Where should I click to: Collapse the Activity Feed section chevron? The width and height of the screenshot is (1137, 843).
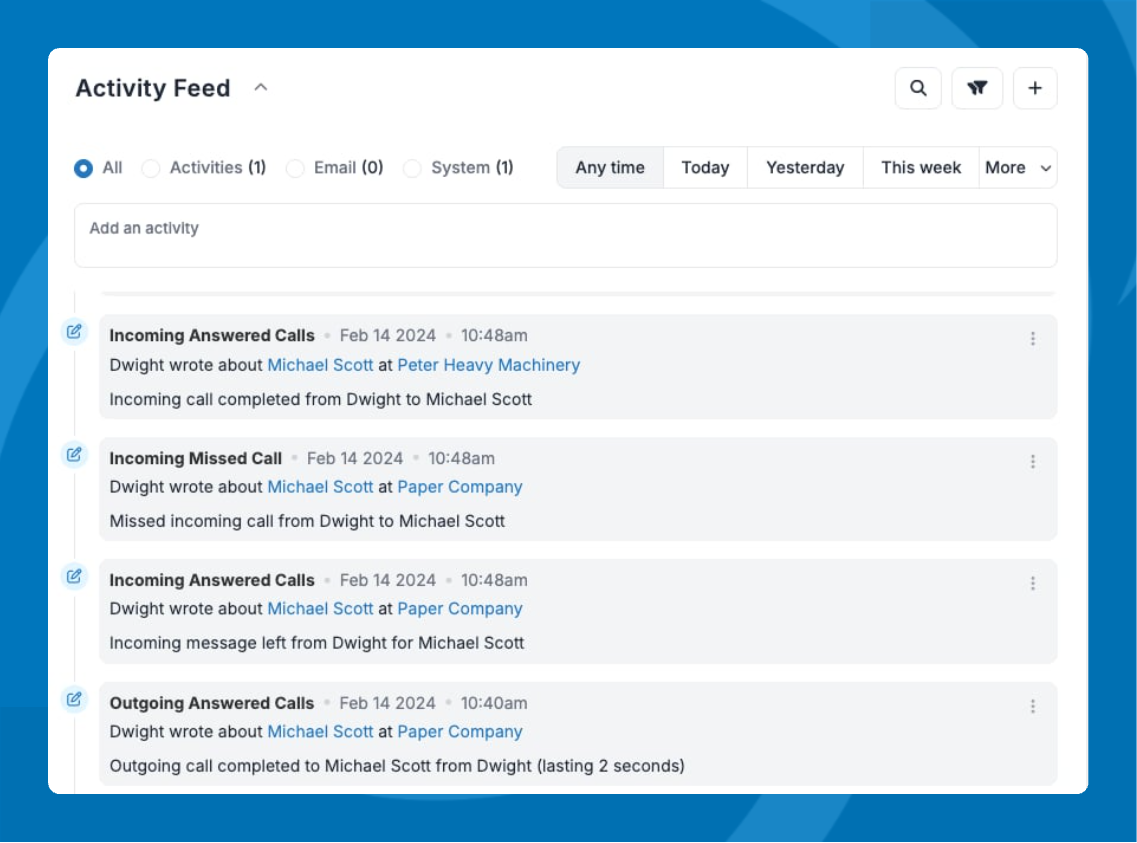(261, 88)
